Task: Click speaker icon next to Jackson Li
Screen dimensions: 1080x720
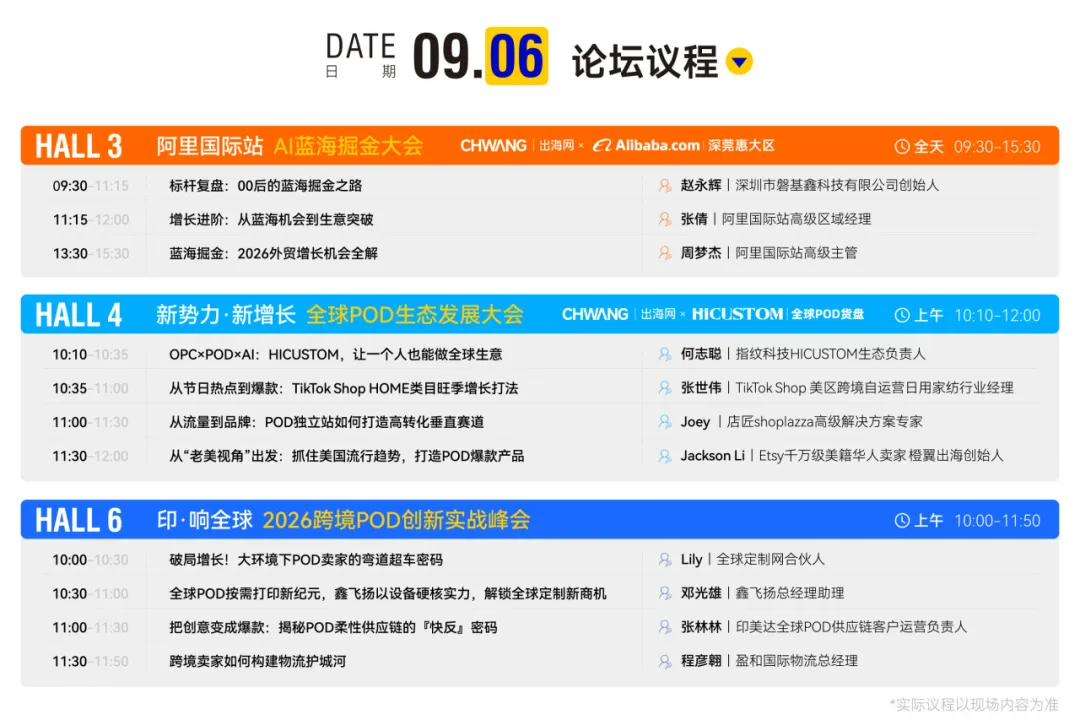Action: coord(665,455)
